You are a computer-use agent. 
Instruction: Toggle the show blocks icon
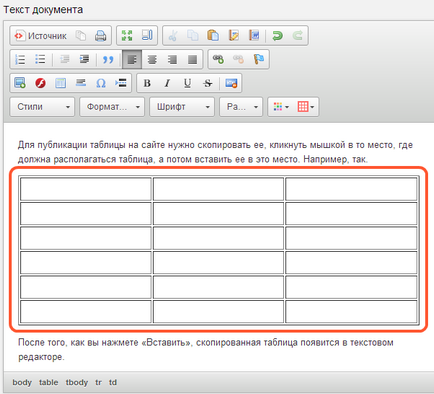coord(147,35)
